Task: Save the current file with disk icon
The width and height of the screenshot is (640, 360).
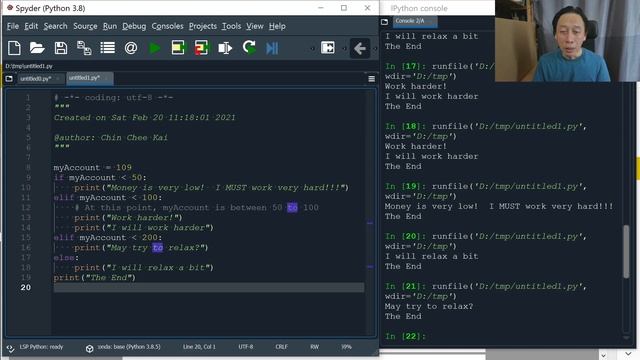Action: 61,48
